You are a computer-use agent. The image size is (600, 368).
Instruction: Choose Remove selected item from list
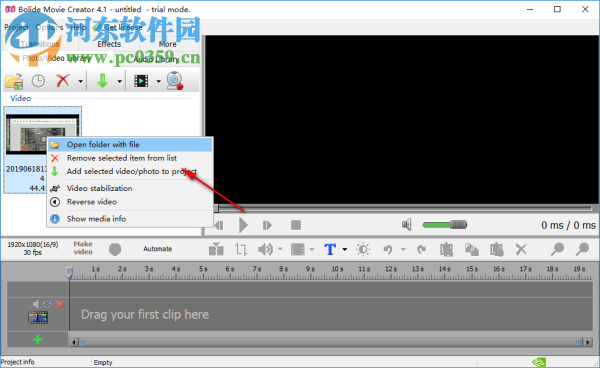coord(130,158)
